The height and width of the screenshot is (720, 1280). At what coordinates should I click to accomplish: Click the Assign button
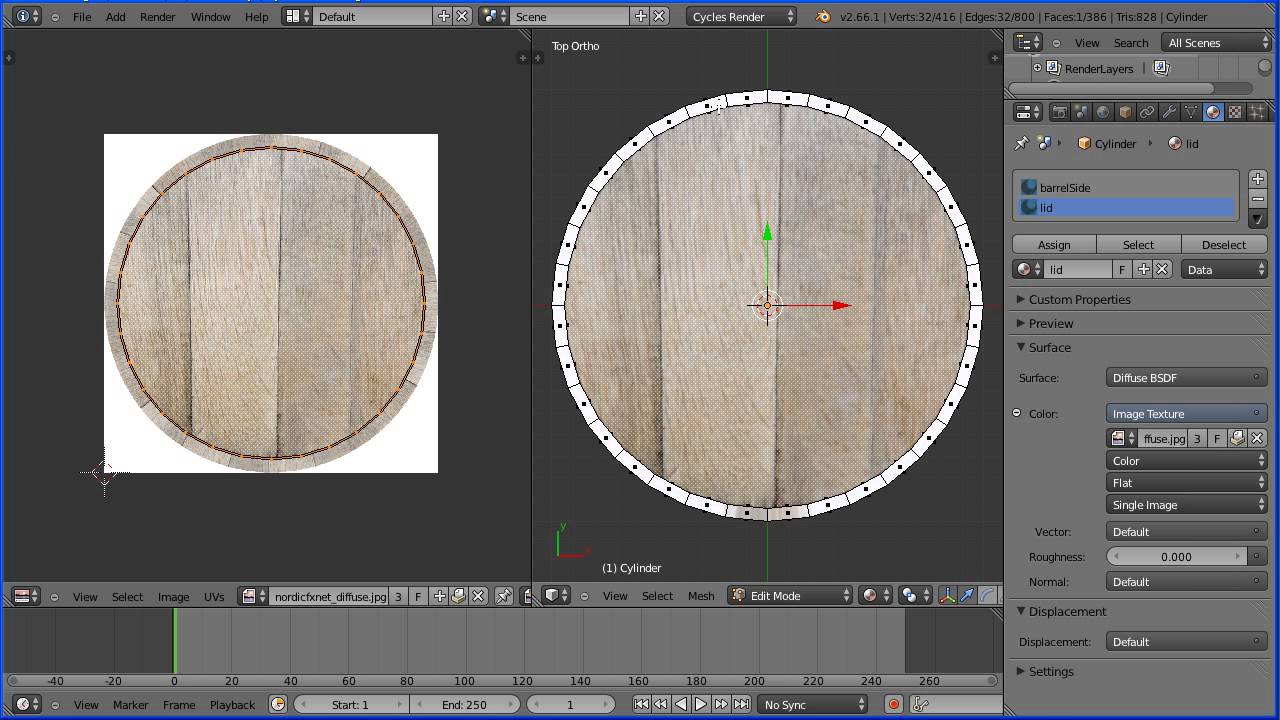coord(1054,245)
